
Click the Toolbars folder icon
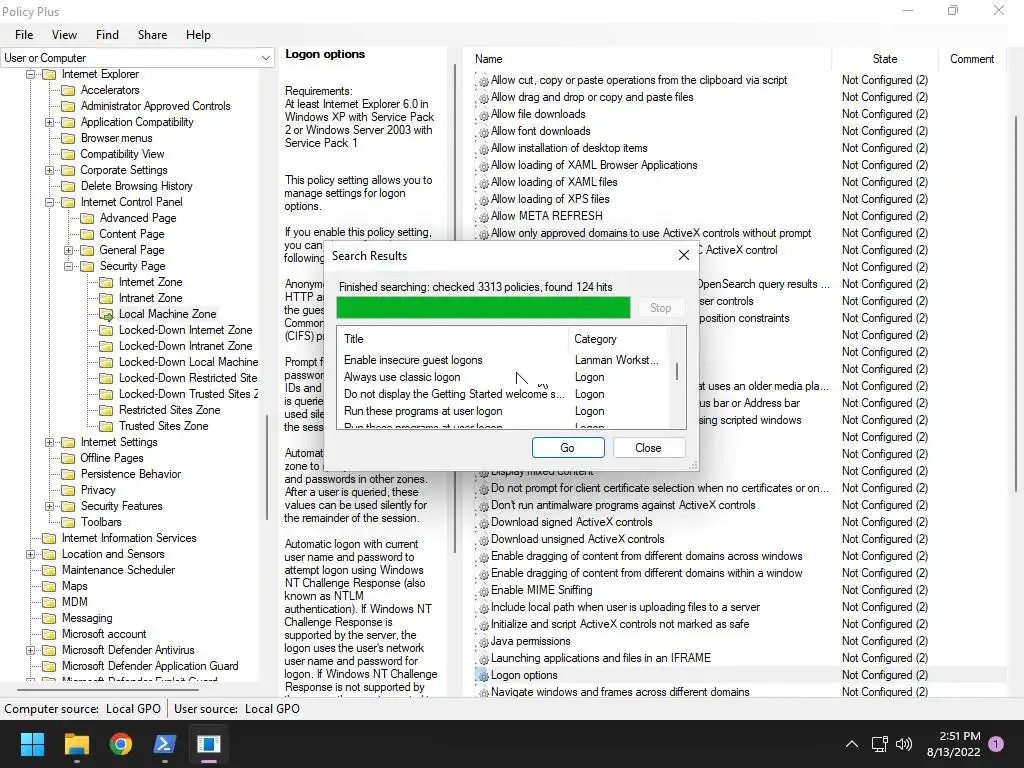click(x=68, y=522)
